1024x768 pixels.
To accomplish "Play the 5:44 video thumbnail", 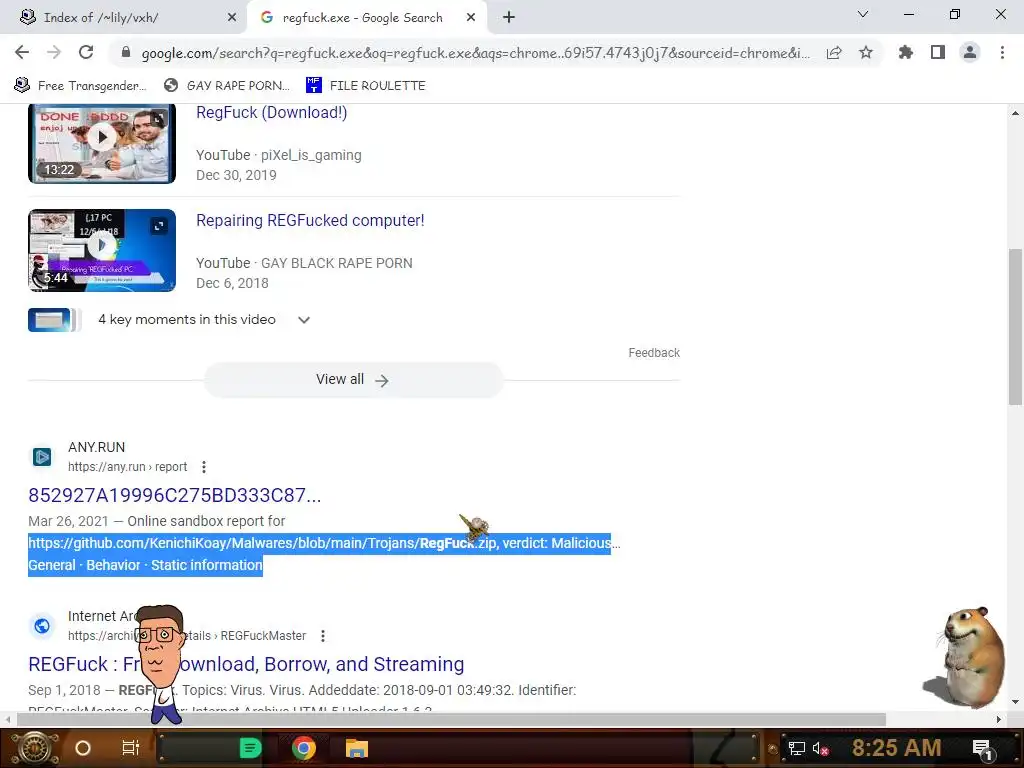I will point(102,246).
